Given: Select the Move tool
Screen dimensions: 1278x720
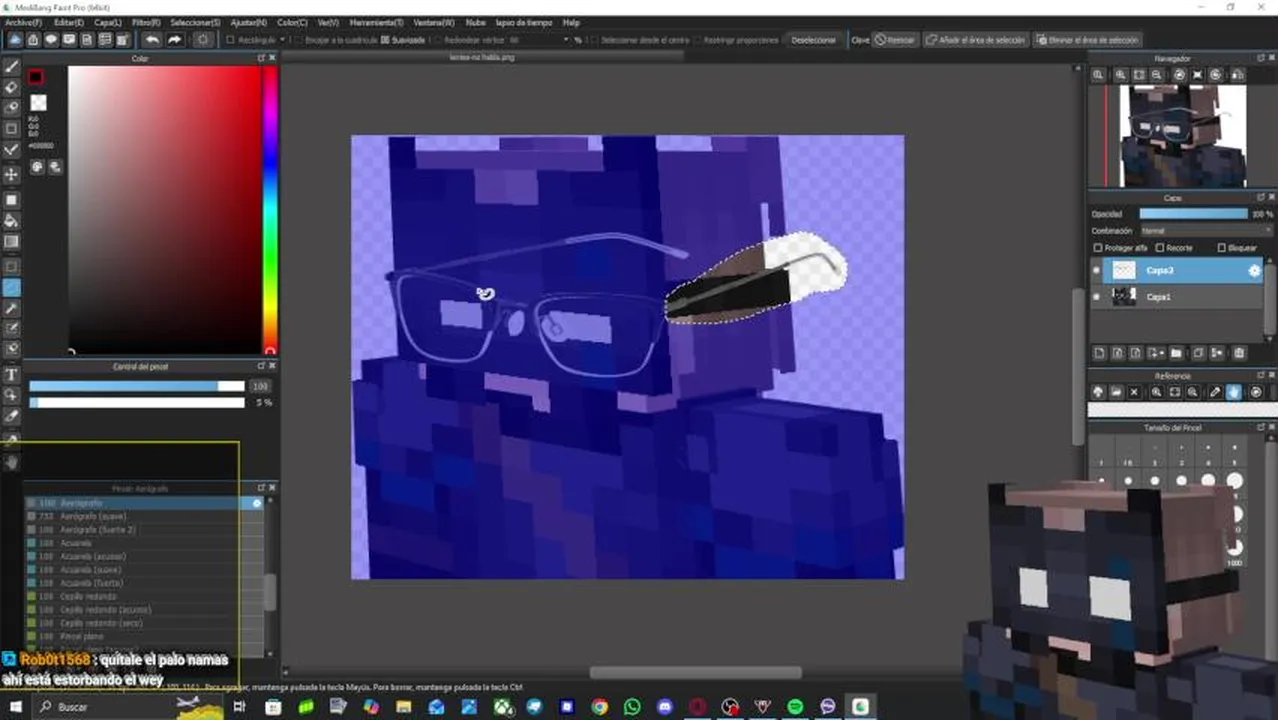Looking at the screenshot, I should 12,174.
